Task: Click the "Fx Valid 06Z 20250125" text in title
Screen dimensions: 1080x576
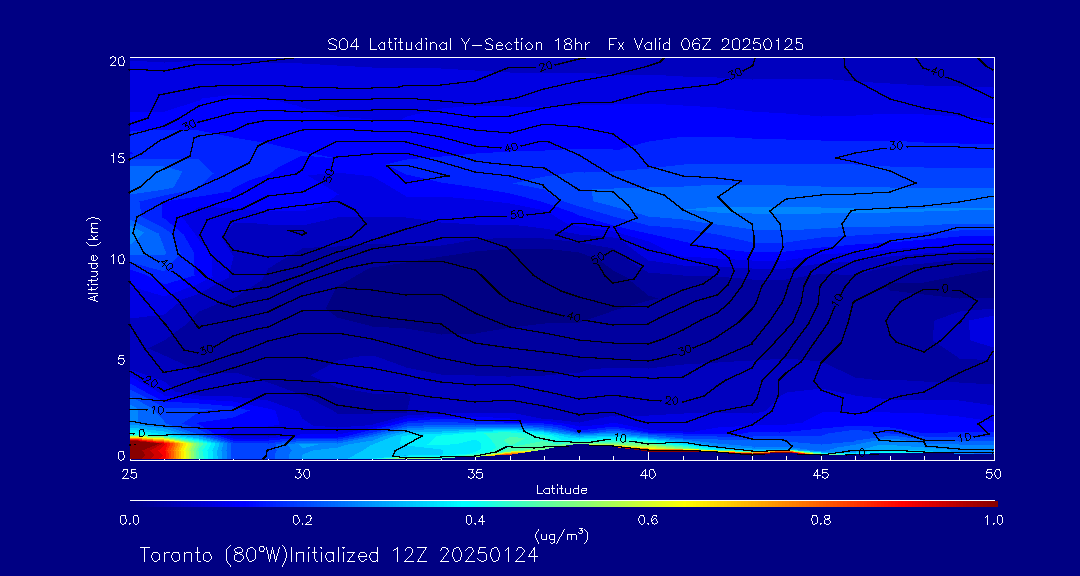Action: (706, 45)
